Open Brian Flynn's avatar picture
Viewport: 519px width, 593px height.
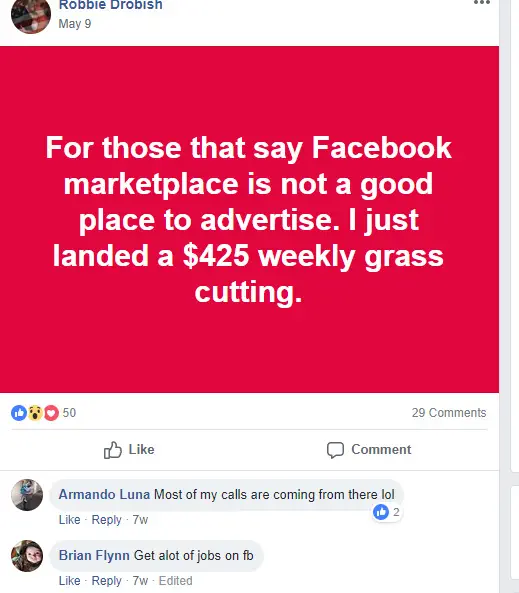[27, 556]
